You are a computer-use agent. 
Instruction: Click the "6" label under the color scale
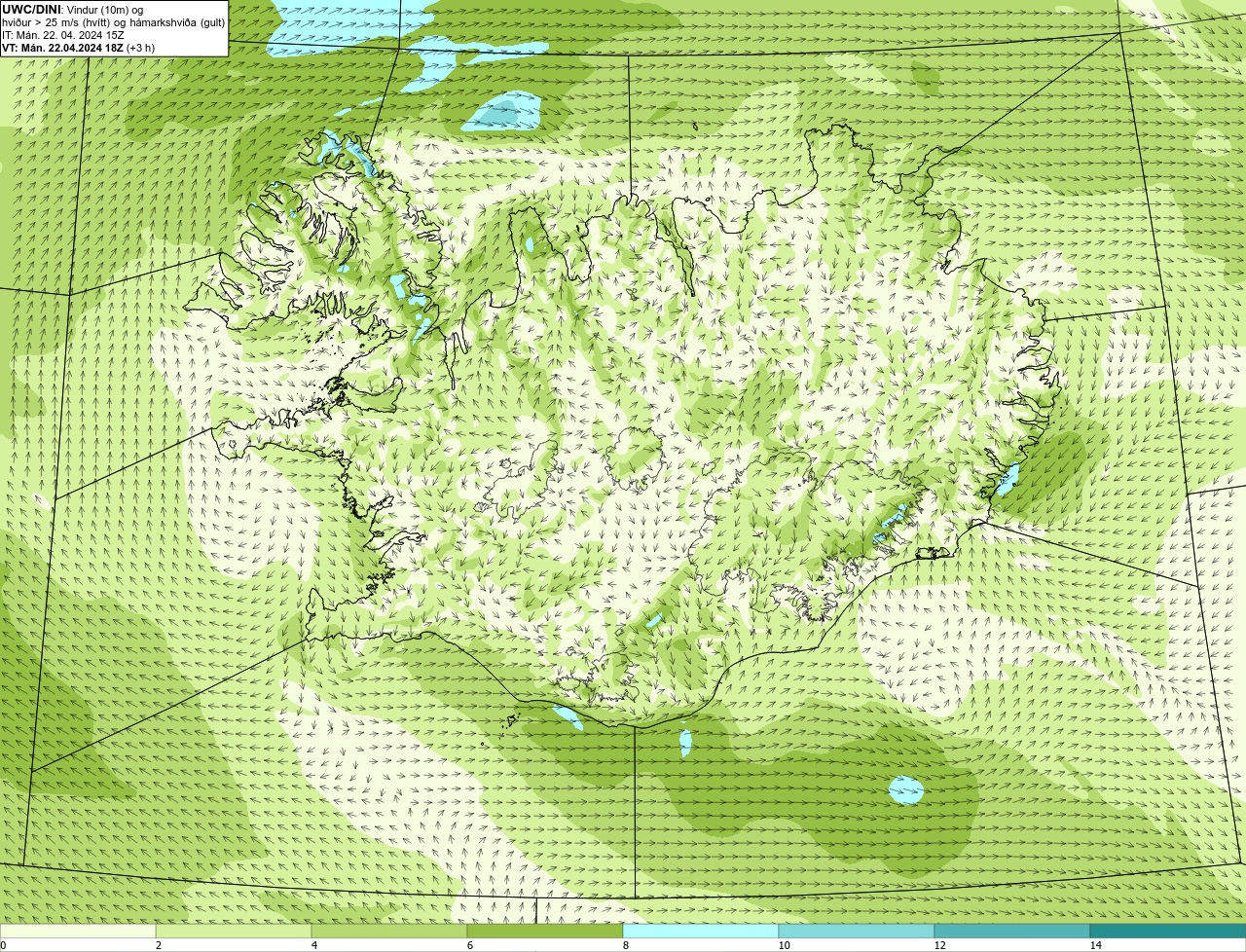(x=469, y=945)
